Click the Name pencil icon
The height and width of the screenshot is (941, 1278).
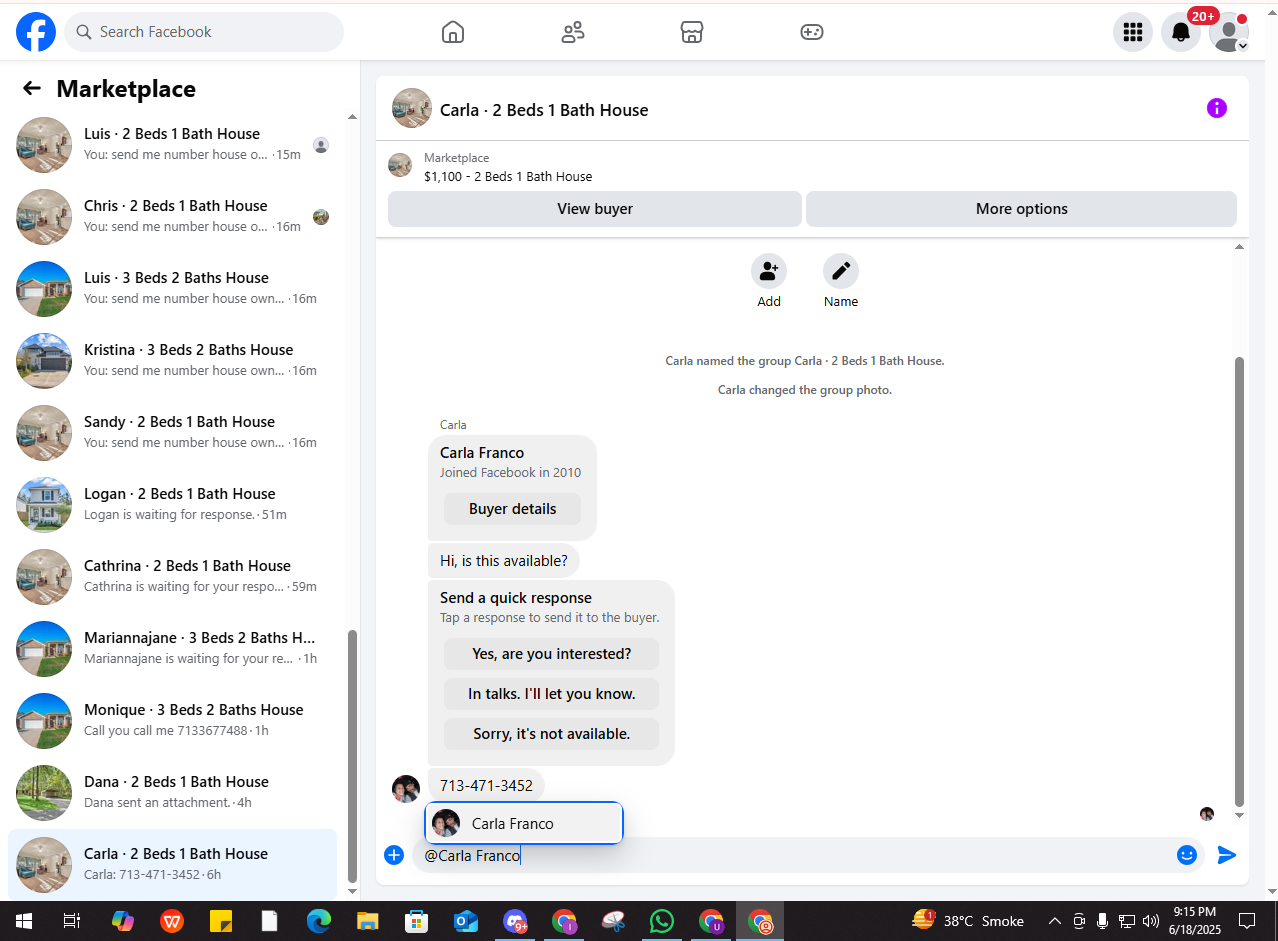click(841, 271)
